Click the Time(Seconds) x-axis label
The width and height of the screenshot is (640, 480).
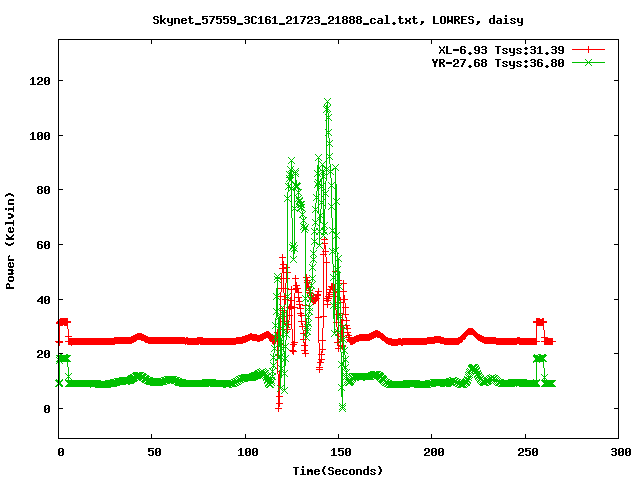(x=337, y=470)
